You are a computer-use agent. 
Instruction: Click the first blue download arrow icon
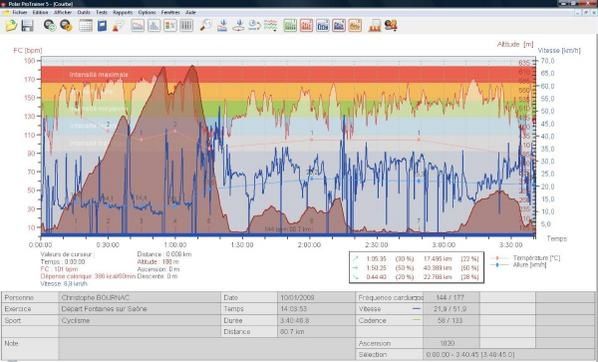pos(222,26)
